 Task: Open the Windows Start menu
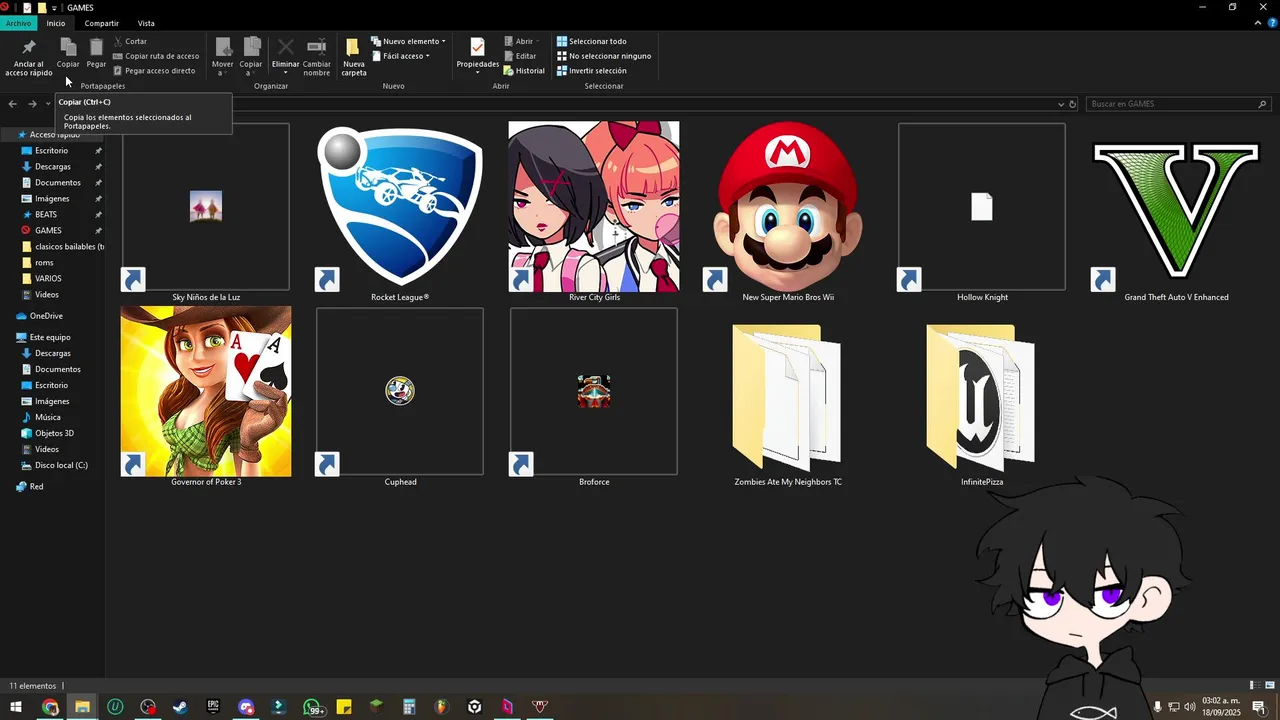pyautogui.click(x=16, y=707)
